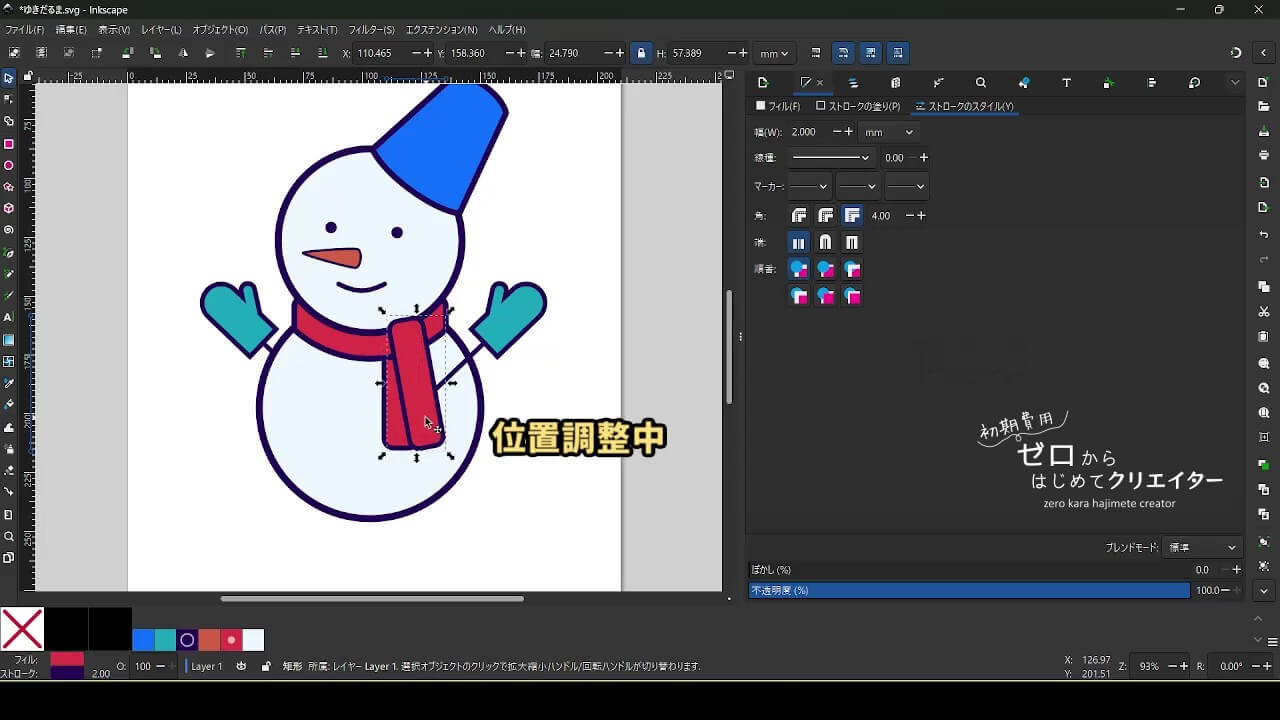Select the Text tool in the toolbox
Viewport: 1280px width, 720px height.
point(9,317)
